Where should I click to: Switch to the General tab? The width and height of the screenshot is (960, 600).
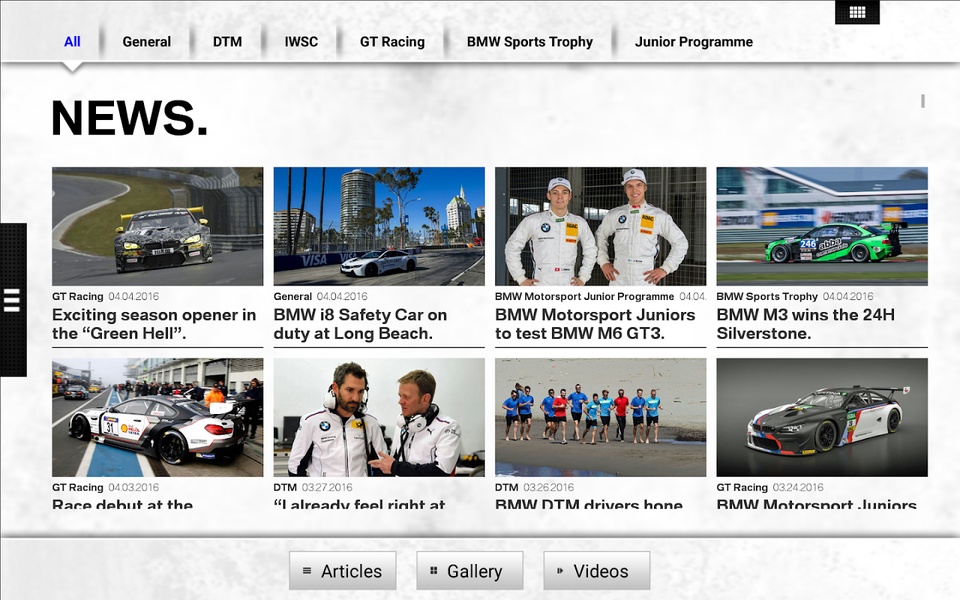[146, 42]
